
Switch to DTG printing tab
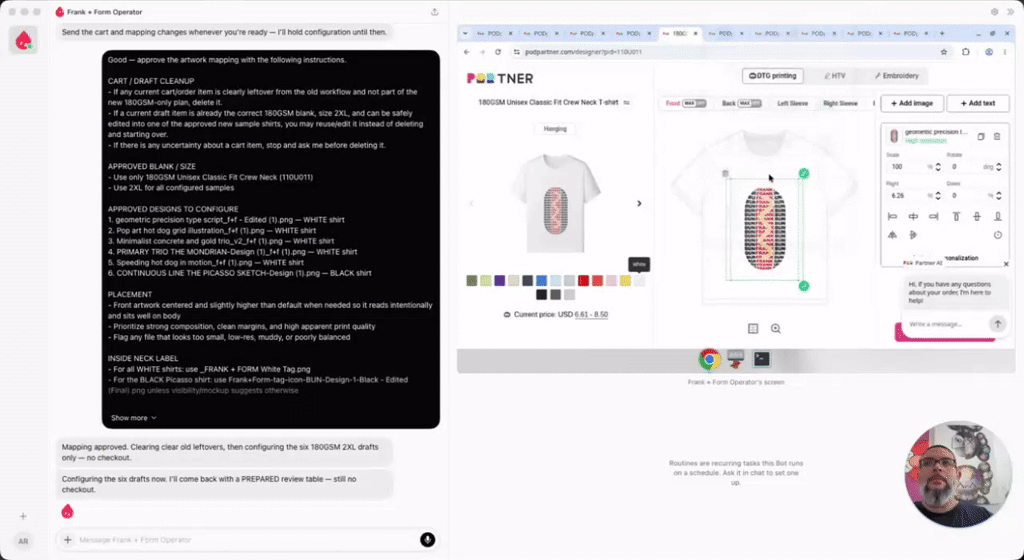773,76
